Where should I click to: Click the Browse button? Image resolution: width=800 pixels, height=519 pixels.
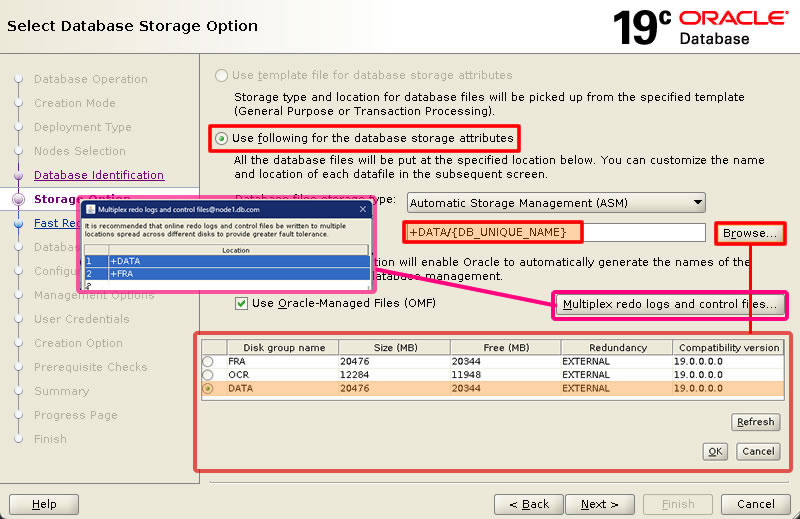tap(749, 233)
